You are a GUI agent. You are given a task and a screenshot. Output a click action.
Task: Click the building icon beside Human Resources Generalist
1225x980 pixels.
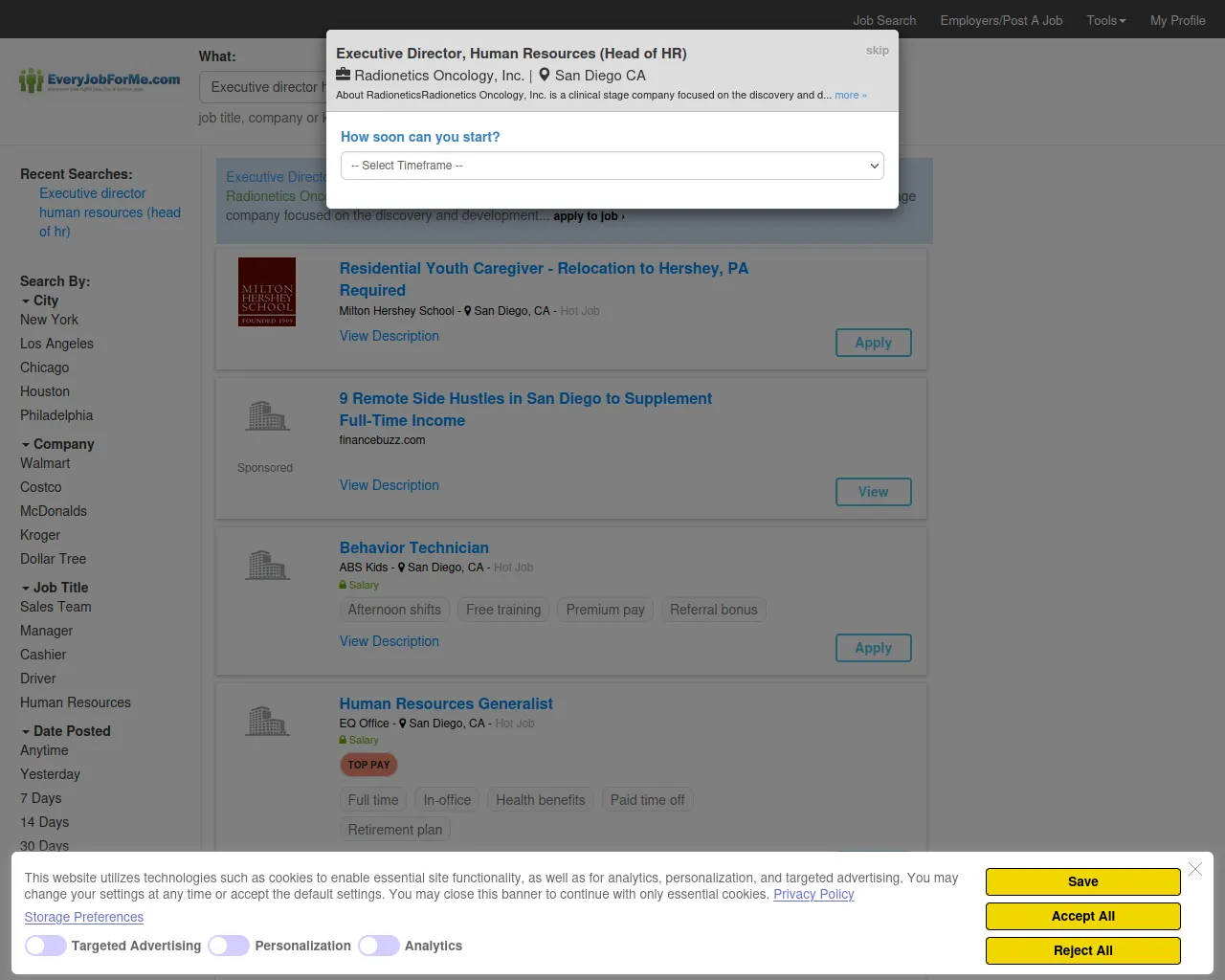click(x=267, y=722)
